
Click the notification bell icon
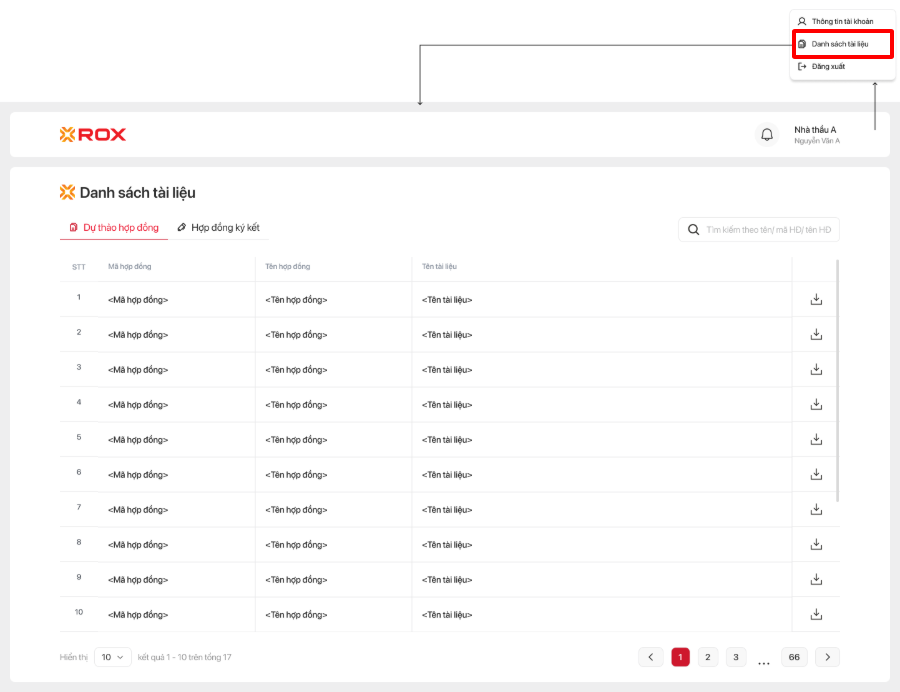(767, 135)
